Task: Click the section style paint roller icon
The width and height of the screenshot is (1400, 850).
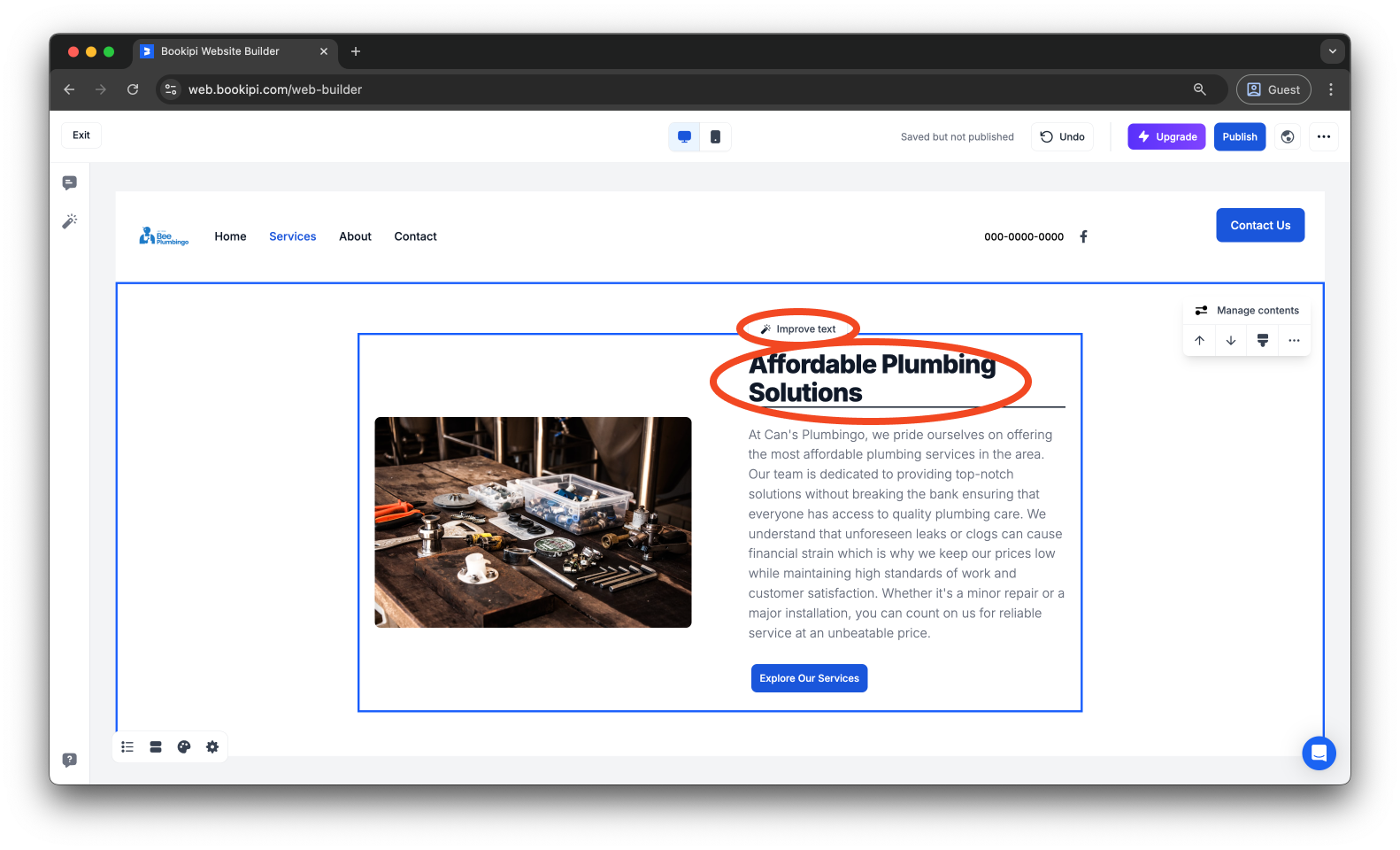Action: [1263, 340]
